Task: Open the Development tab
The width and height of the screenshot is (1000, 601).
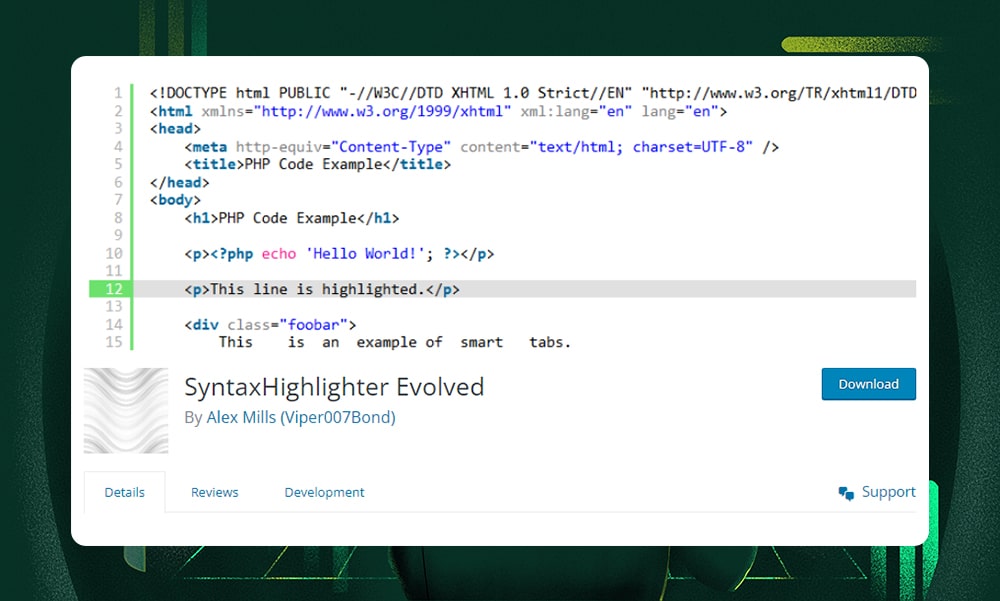Action: point(324,491)
